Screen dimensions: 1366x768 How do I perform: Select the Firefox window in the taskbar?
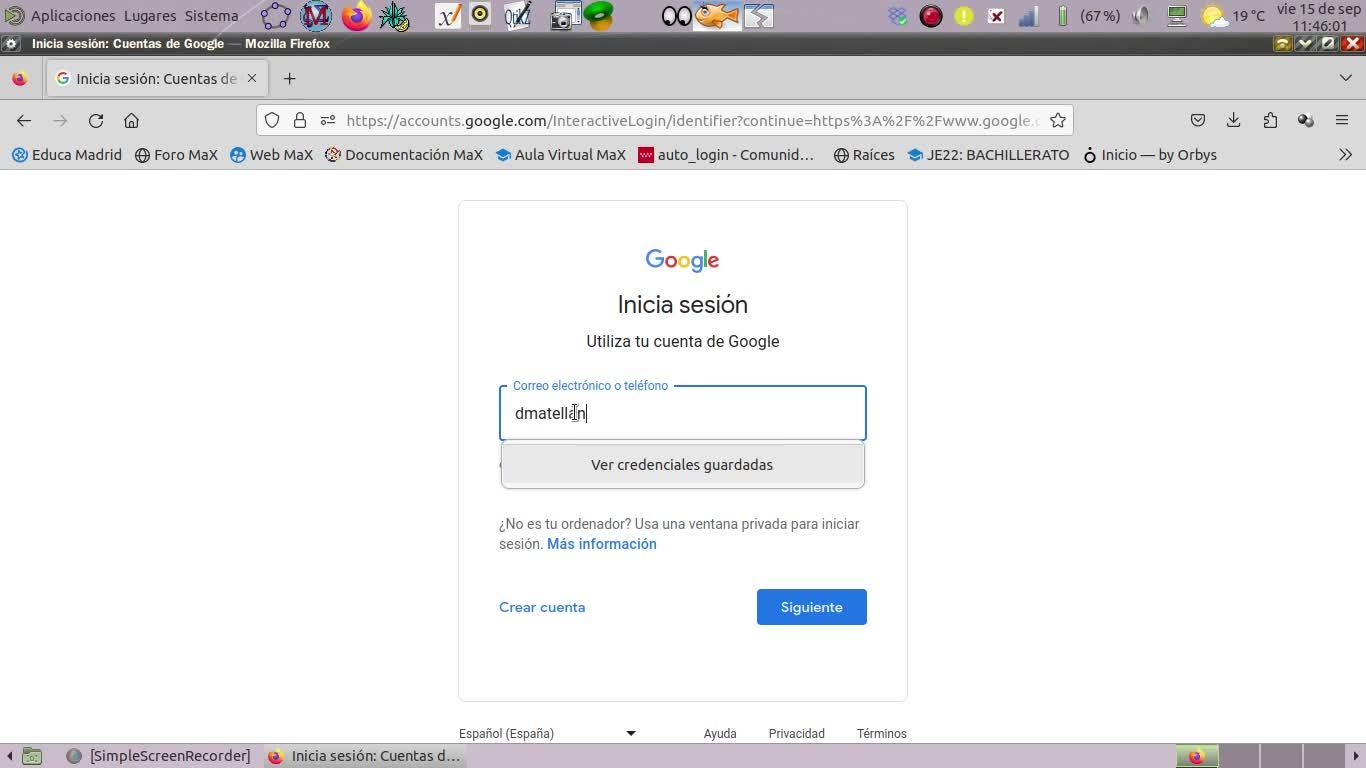coord(365,756)
